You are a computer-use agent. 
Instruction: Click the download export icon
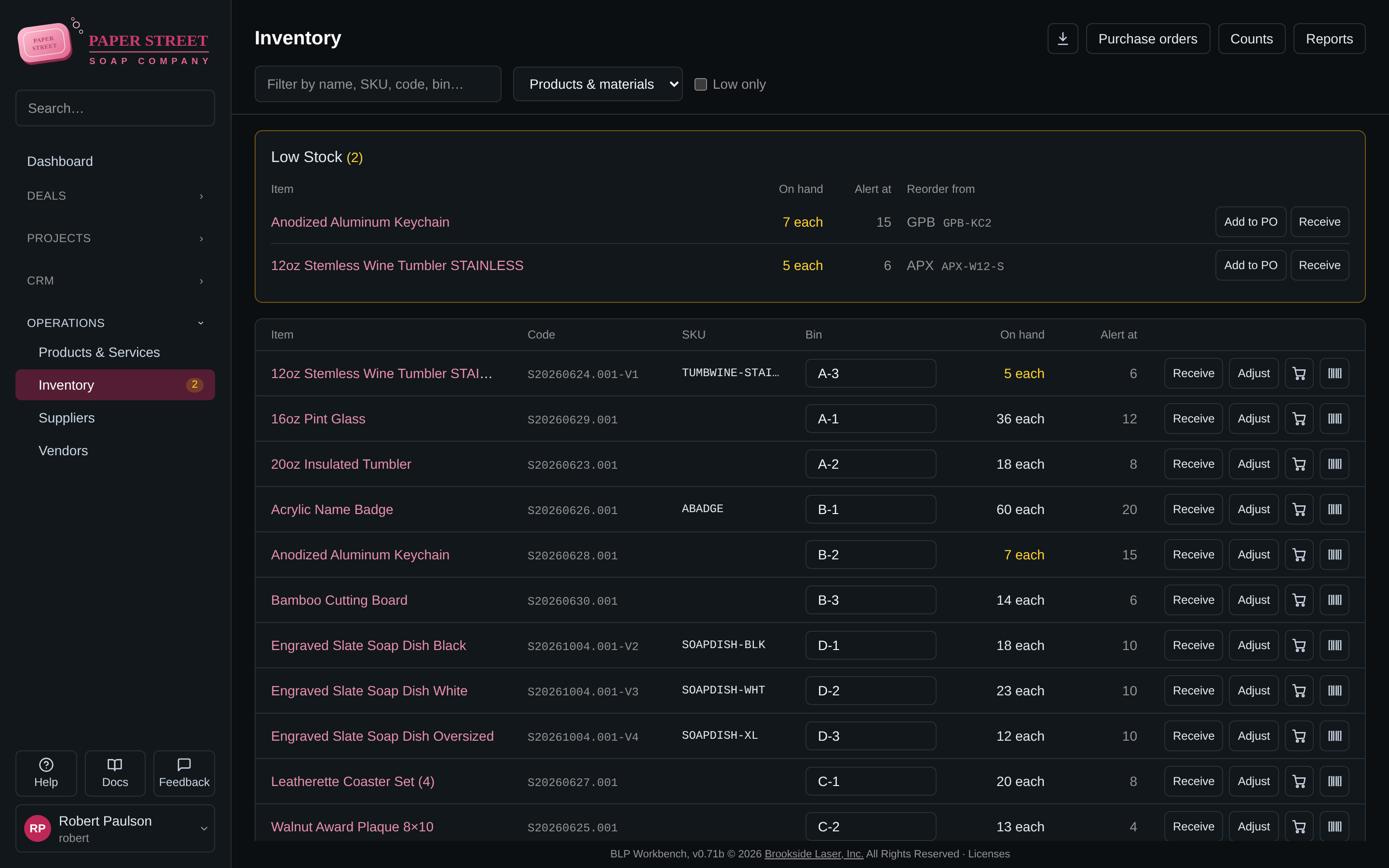[x=1062, y=39]
